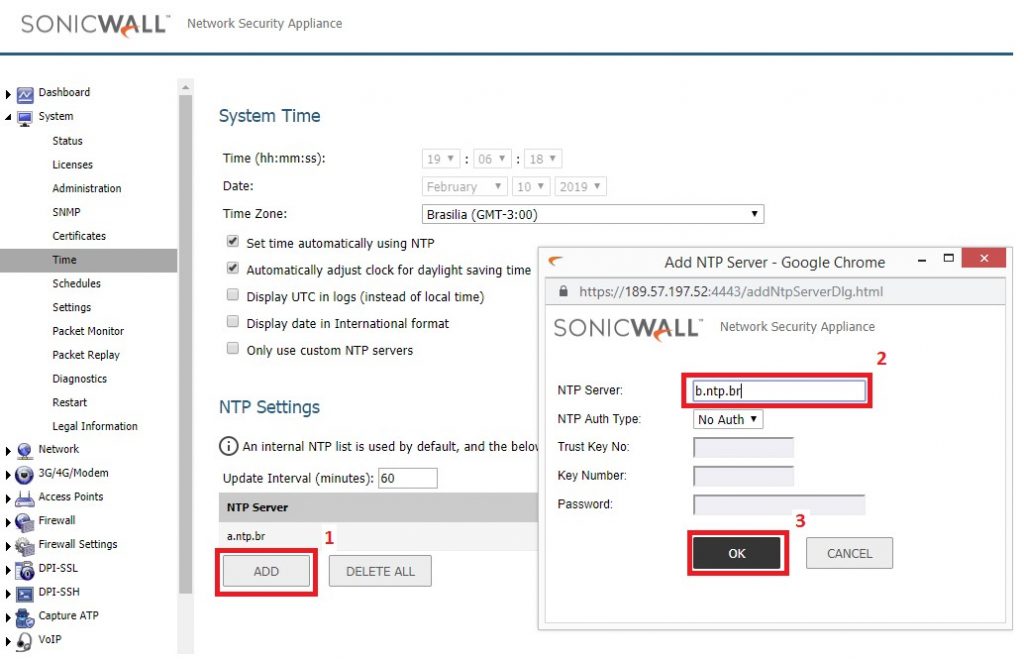Screen dimensions: 1024x660
Task: Select the a.ntp.br server row
Action: click(x=378, y=537)
